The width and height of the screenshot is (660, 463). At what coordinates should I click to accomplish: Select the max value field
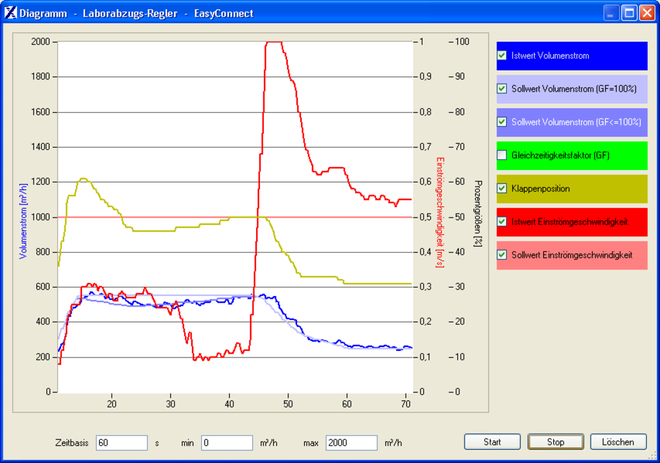[350, 442]
